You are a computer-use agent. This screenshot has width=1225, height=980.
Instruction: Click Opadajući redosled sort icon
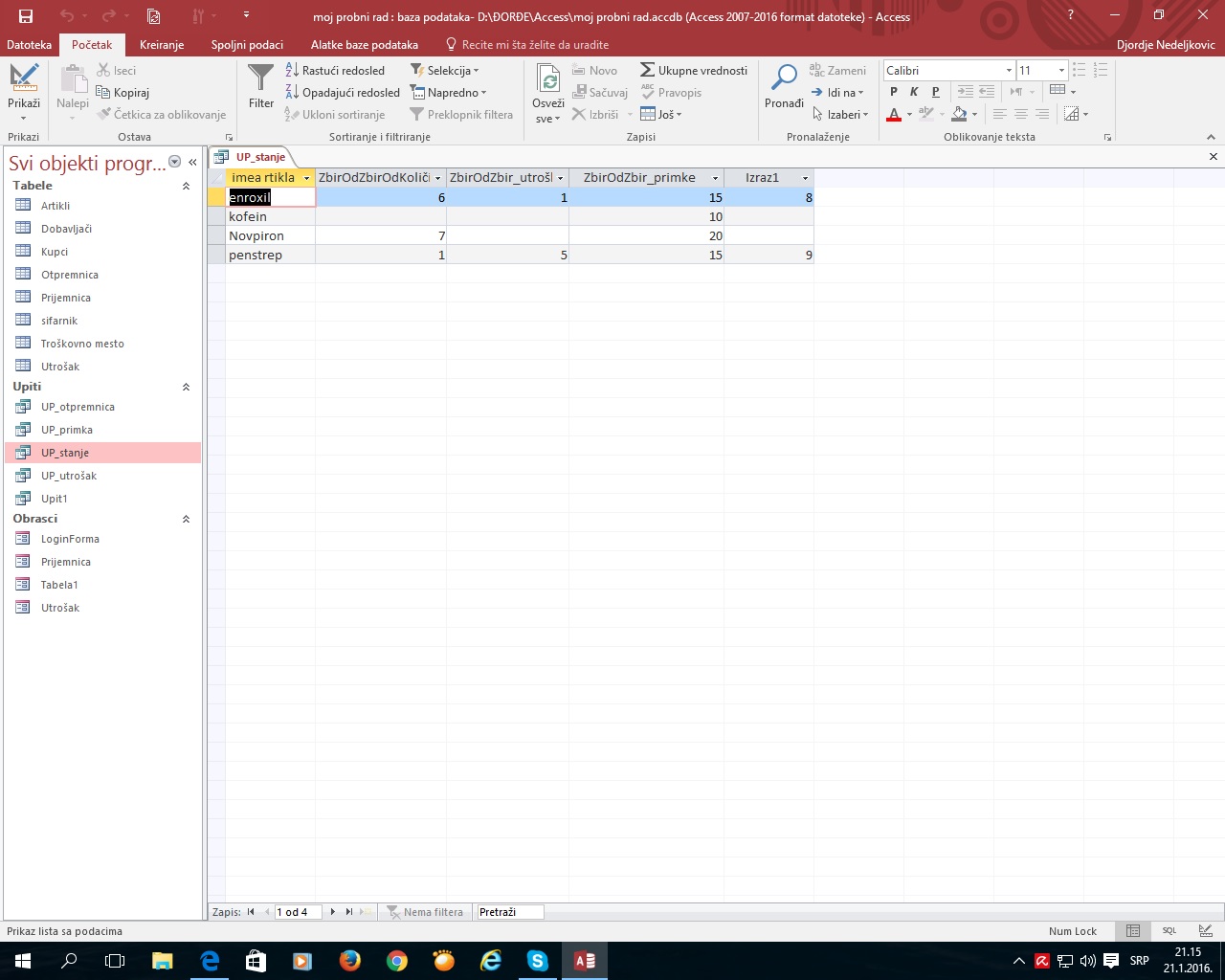pos(342,93)
